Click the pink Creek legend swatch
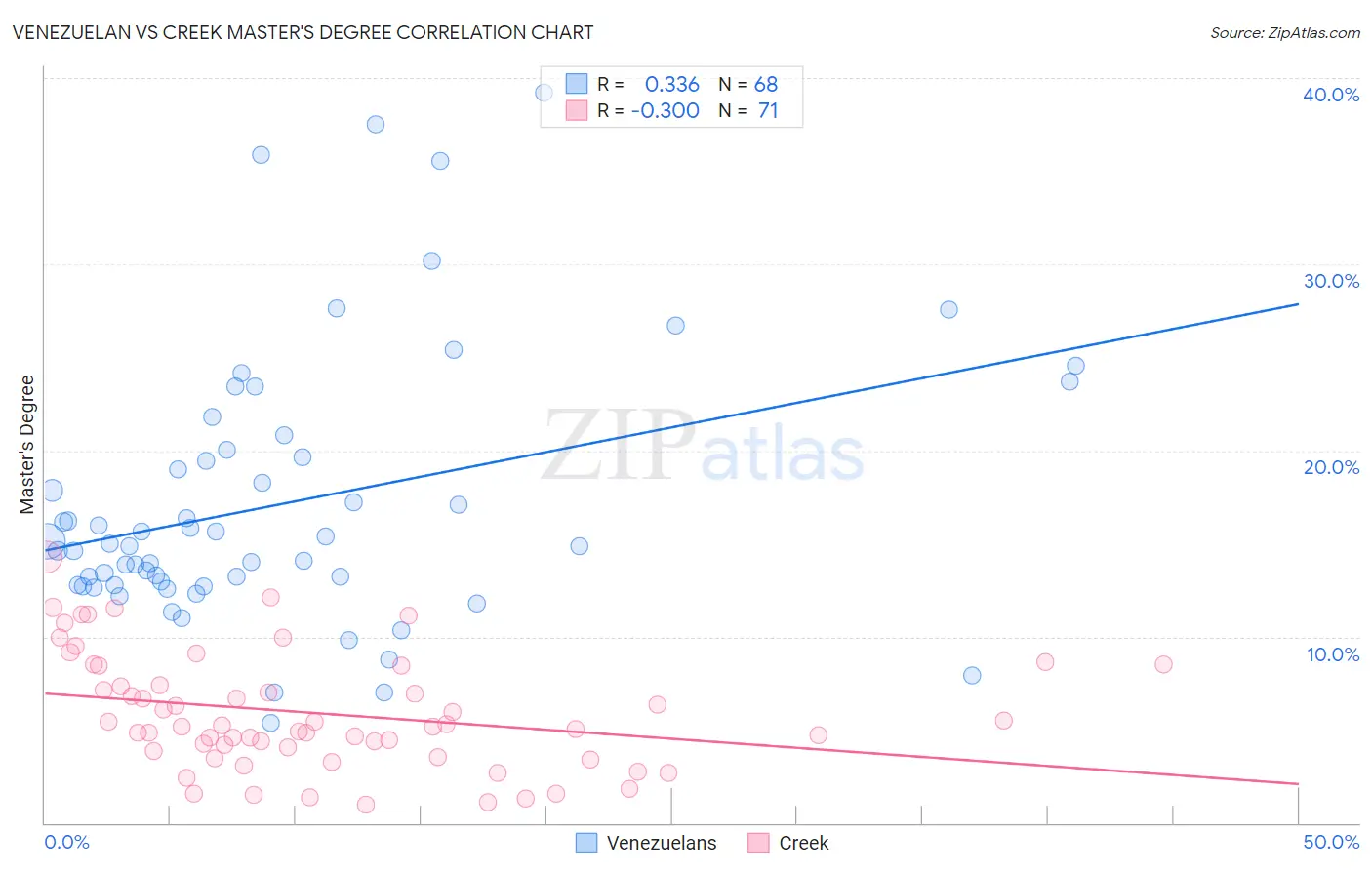 [x=758, y=843]
